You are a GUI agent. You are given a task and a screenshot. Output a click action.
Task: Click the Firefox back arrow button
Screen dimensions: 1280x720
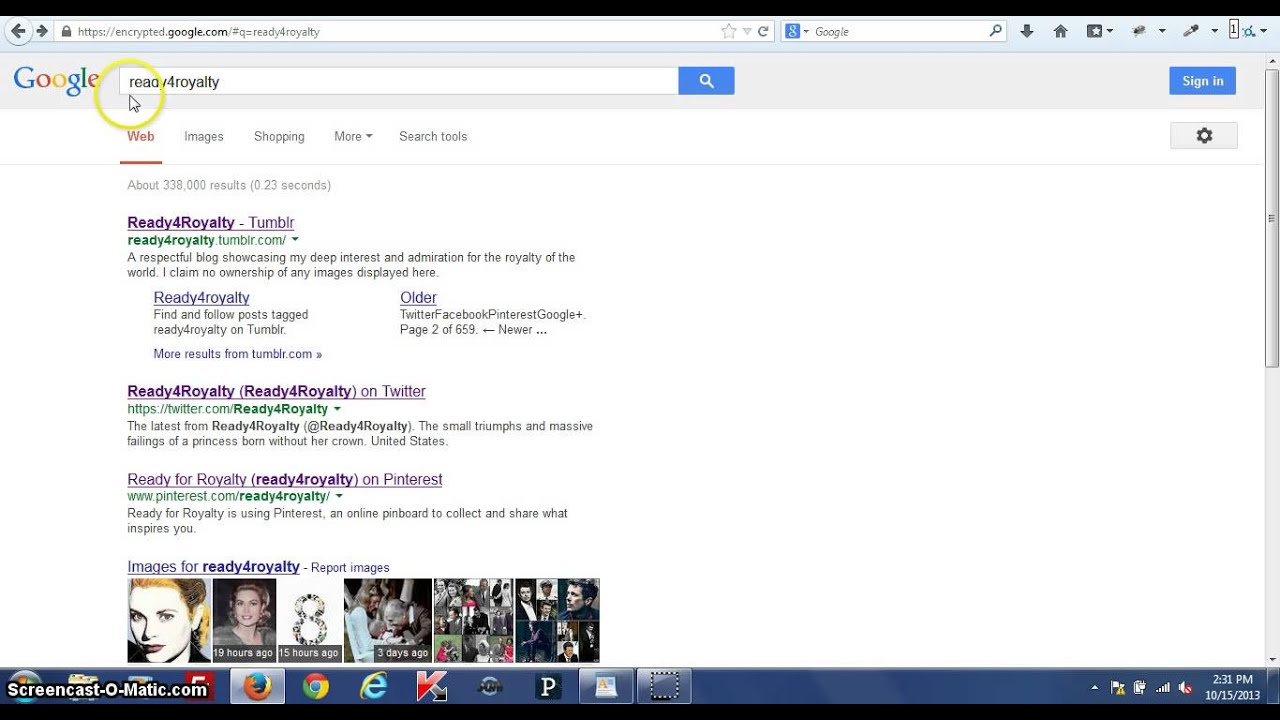tap(18, 31)
